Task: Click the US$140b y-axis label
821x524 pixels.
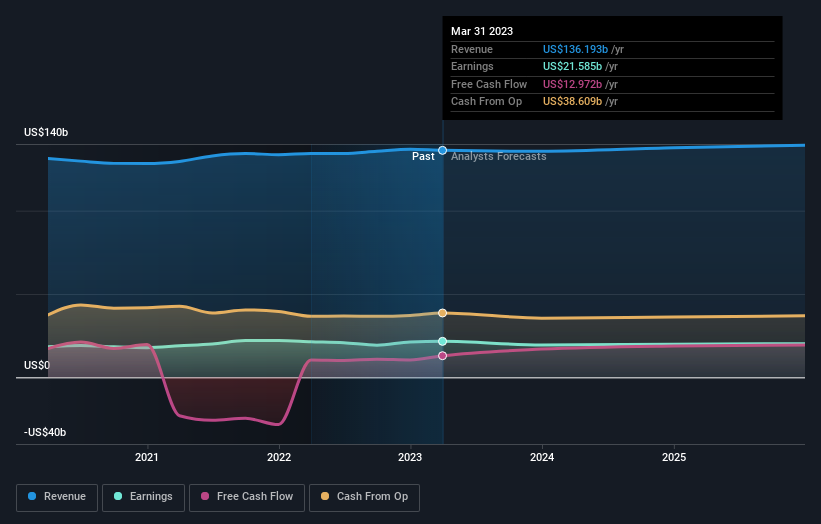Action: click(x=46, y=132)
